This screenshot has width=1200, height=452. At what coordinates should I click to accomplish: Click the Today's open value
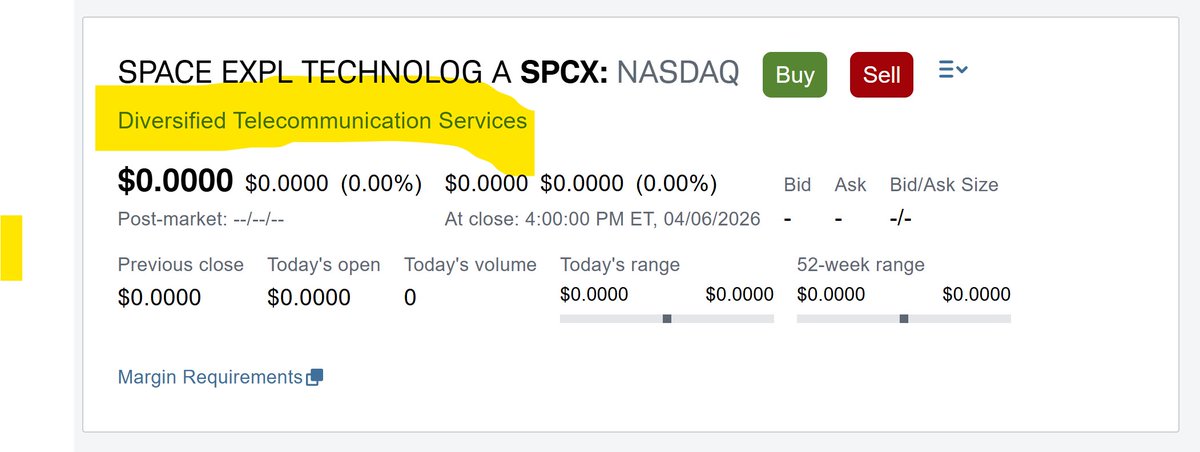pos(309,297)
